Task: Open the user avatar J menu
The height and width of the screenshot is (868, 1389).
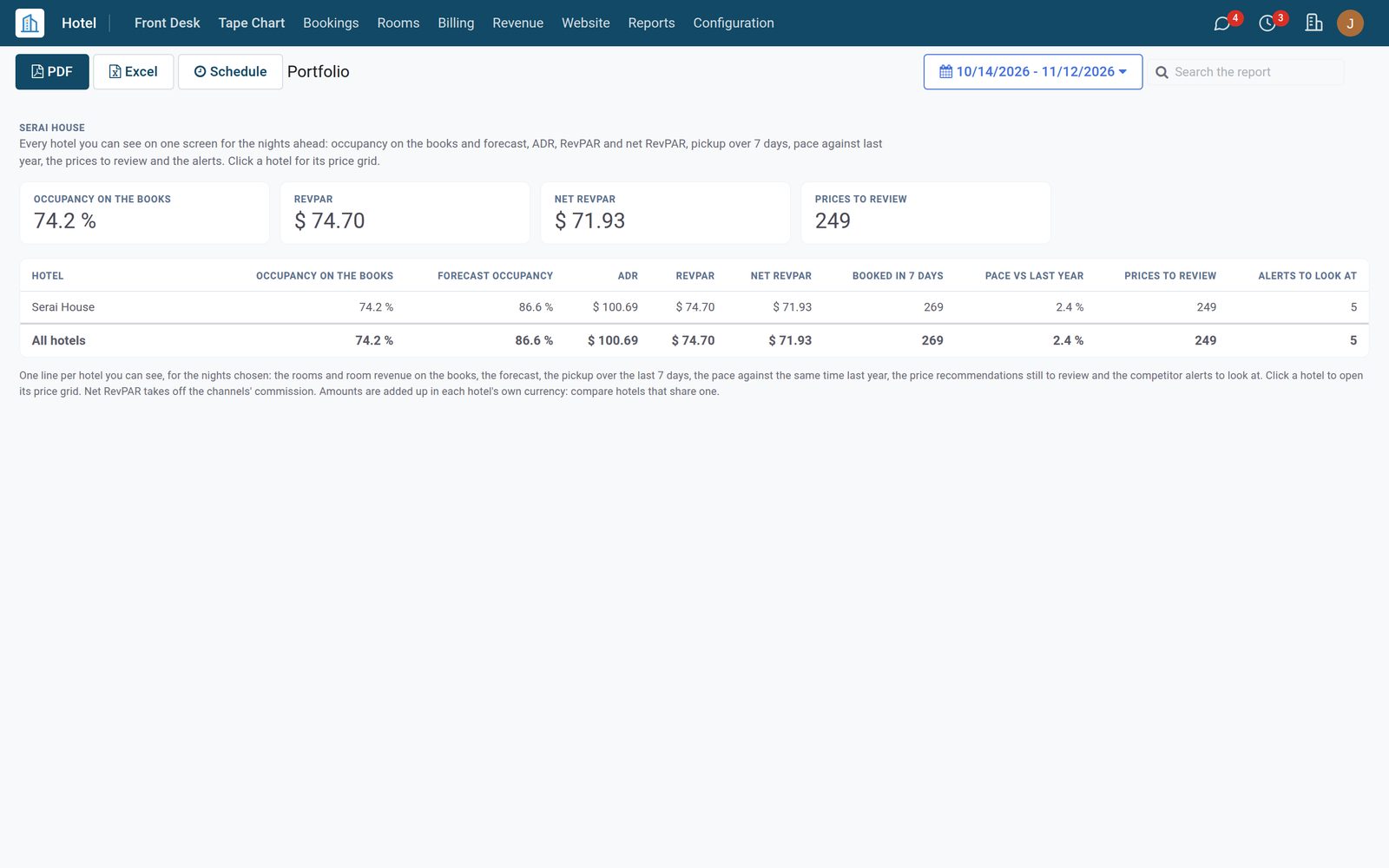Action: pyautogui.click(x=1350, y=23)
